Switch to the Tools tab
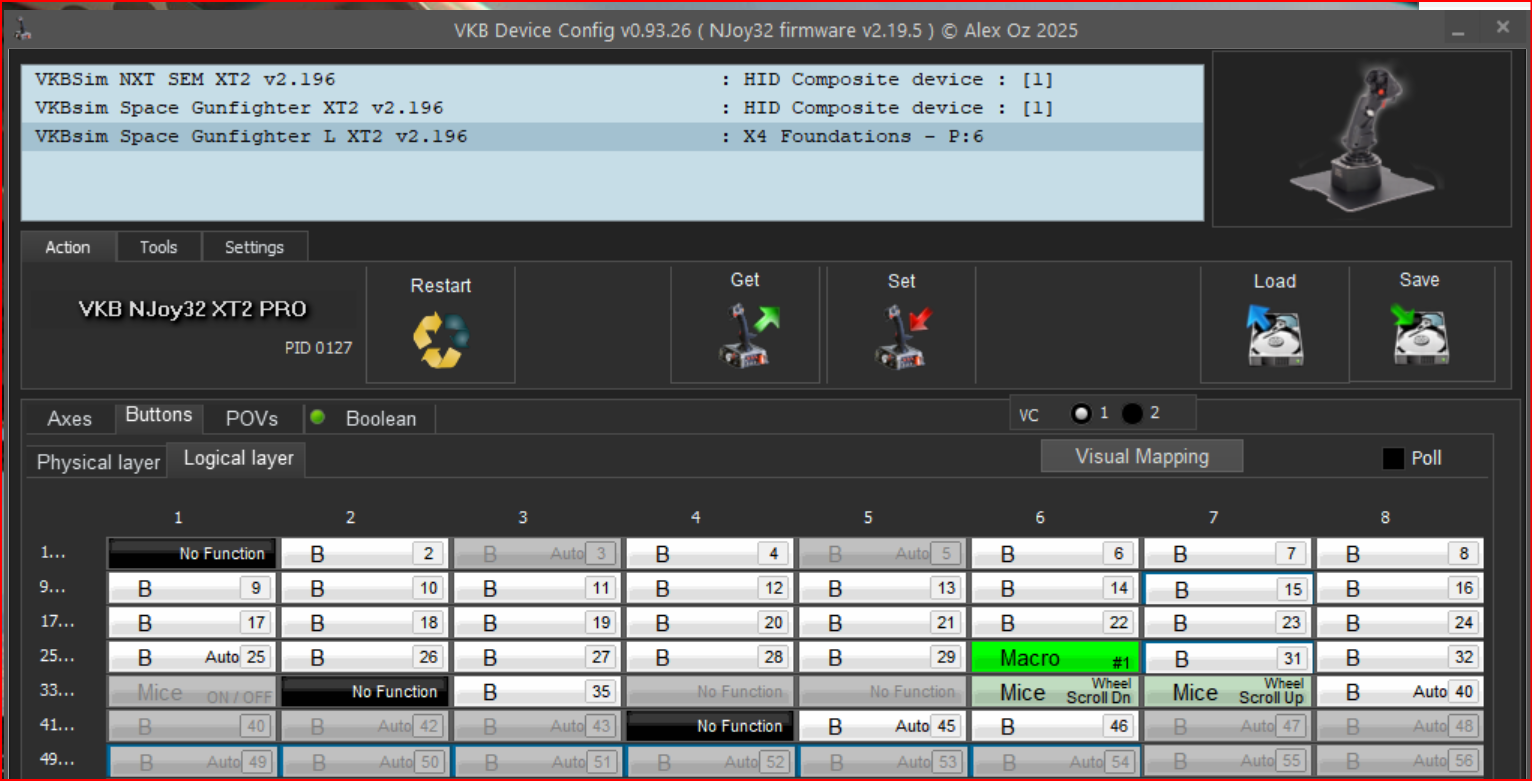The image size is (1532, 781). point(159,247)
